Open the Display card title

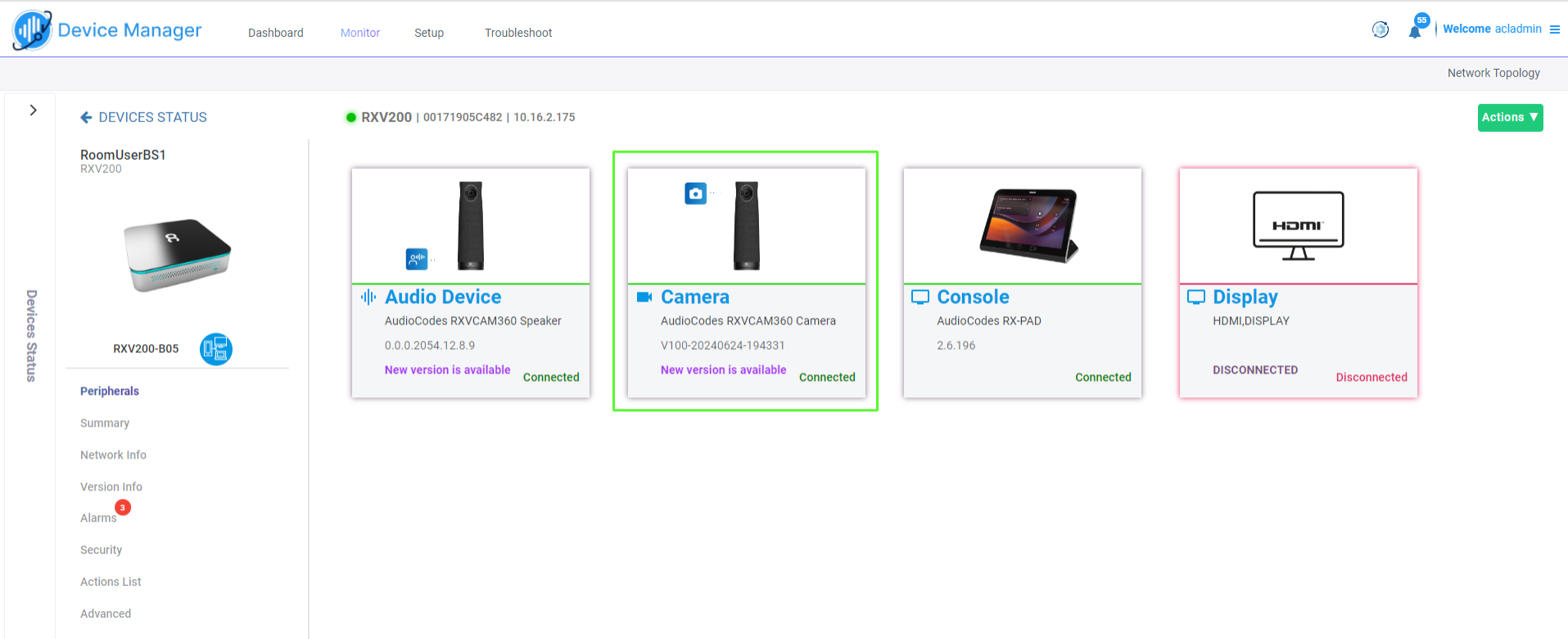pyautogui.click(x=1245, y=297)
